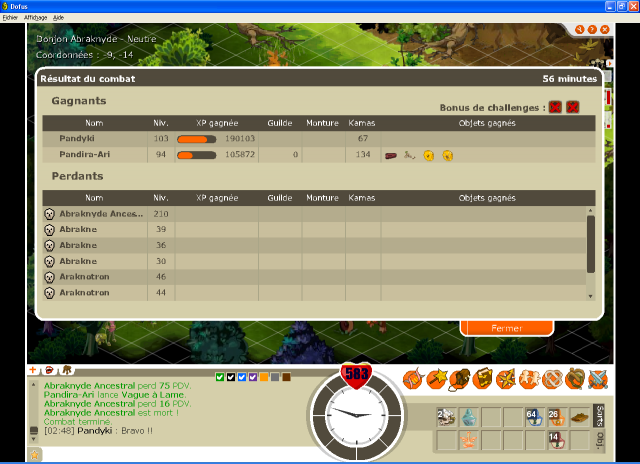
Task: Click the chat text input field
Action: click(176, 455)
